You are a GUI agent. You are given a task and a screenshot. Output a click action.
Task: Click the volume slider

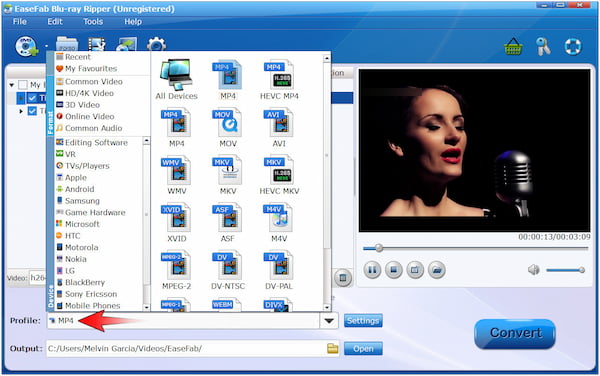(x=566, y=270)
